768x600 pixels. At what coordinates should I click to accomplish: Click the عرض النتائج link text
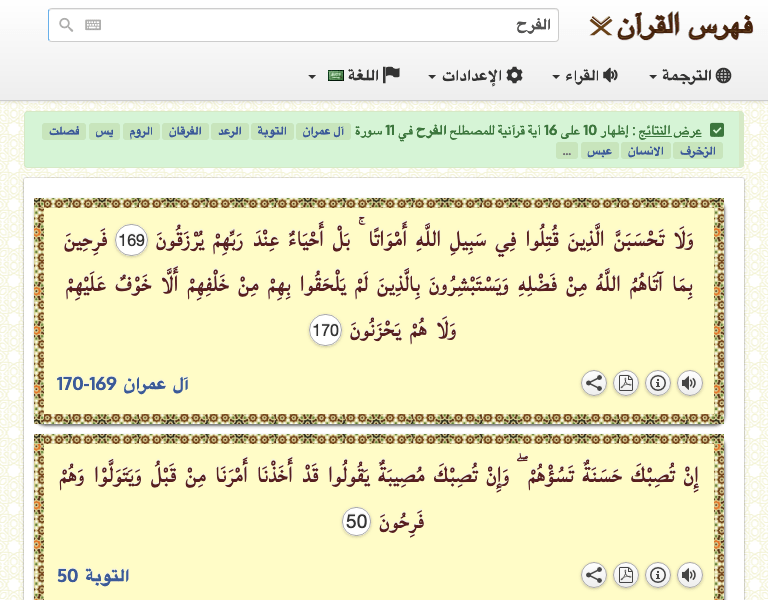(x=670, y=131)
